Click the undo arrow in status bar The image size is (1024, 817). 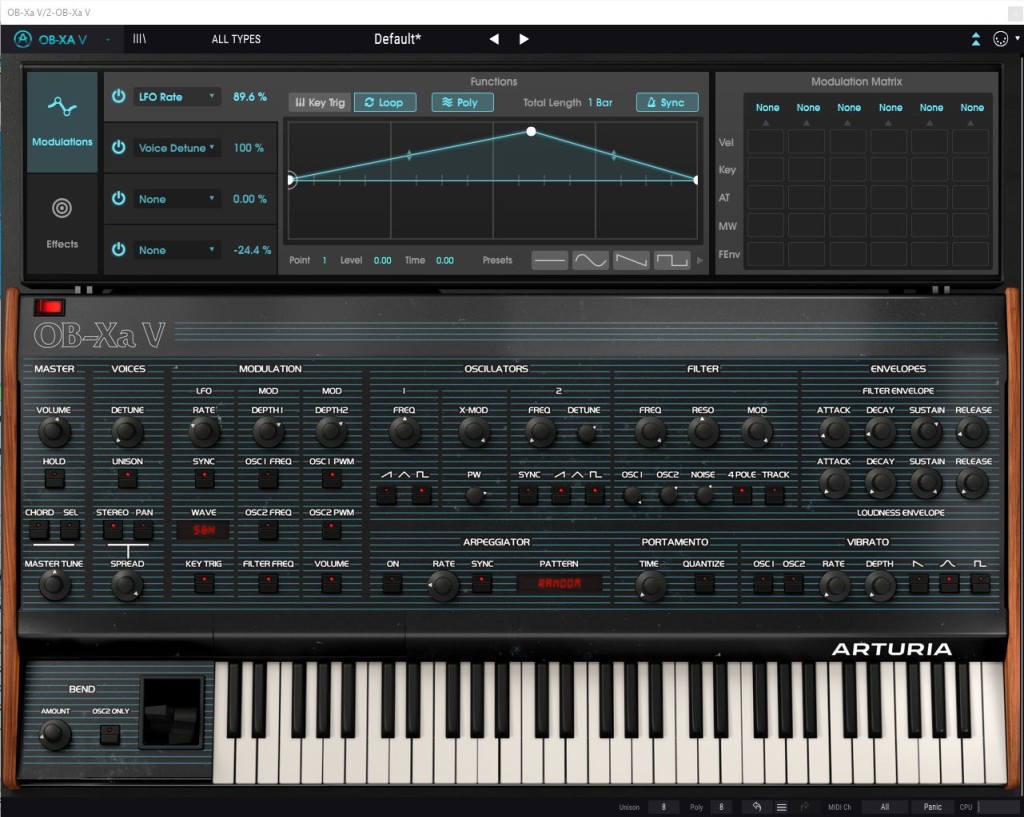click(x=757, y=807)
